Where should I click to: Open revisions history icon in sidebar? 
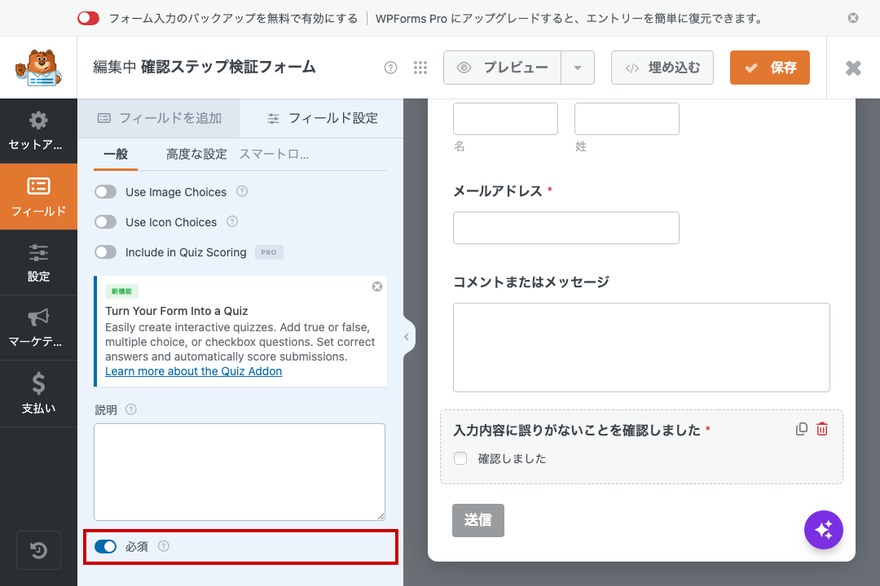click(38, 550)
